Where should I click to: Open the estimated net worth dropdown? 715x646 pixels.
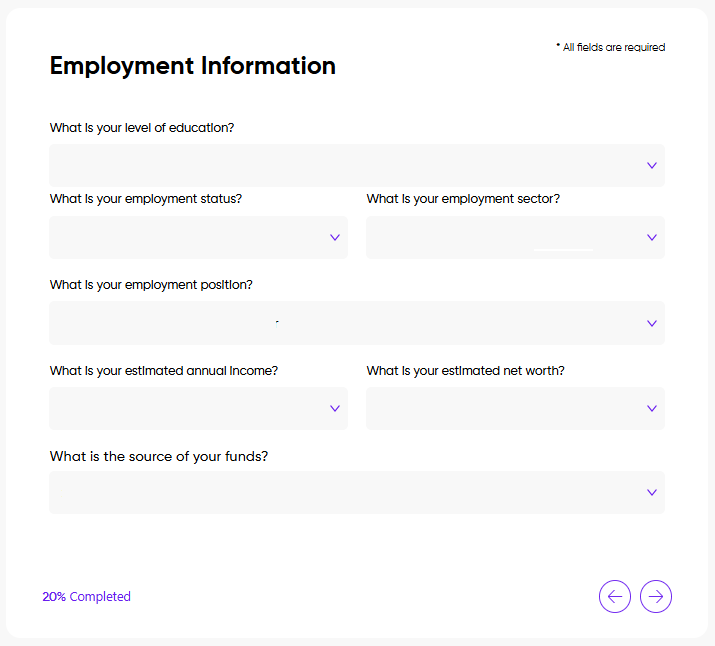coord(500,408)
